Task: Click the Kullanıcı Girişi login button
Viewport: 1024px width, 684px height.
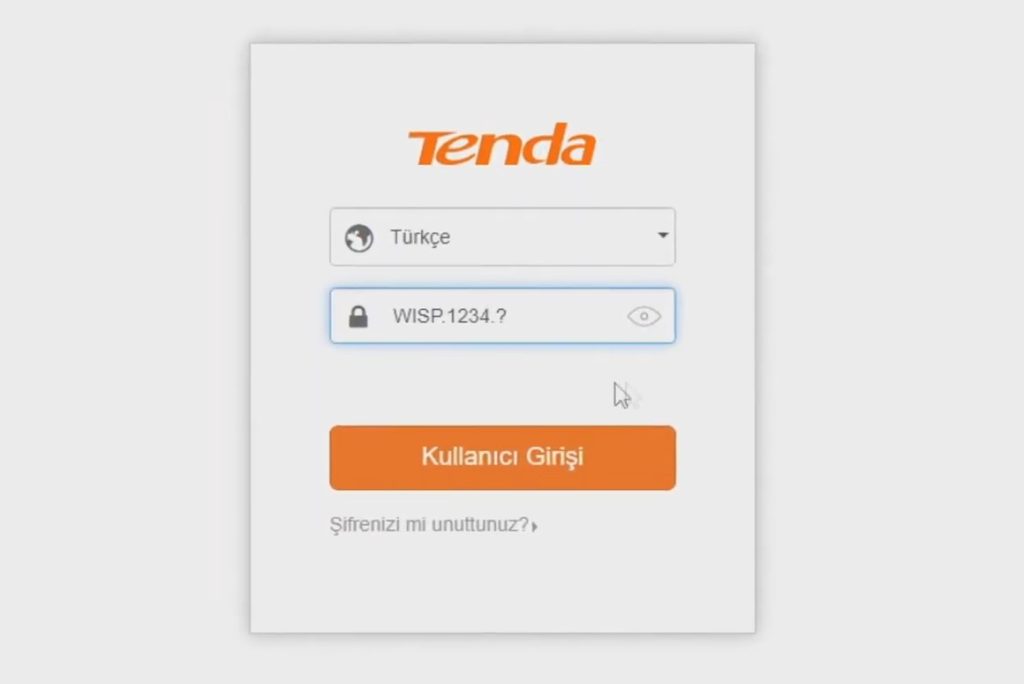Action: tap(502, 457)
